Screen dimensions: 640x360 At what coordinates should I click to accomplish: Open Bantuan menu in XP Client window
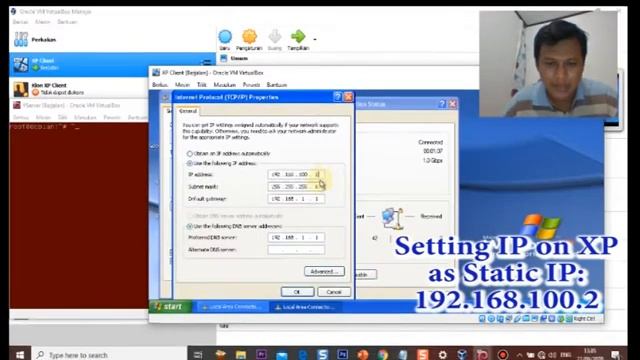[x=277, y=85]
